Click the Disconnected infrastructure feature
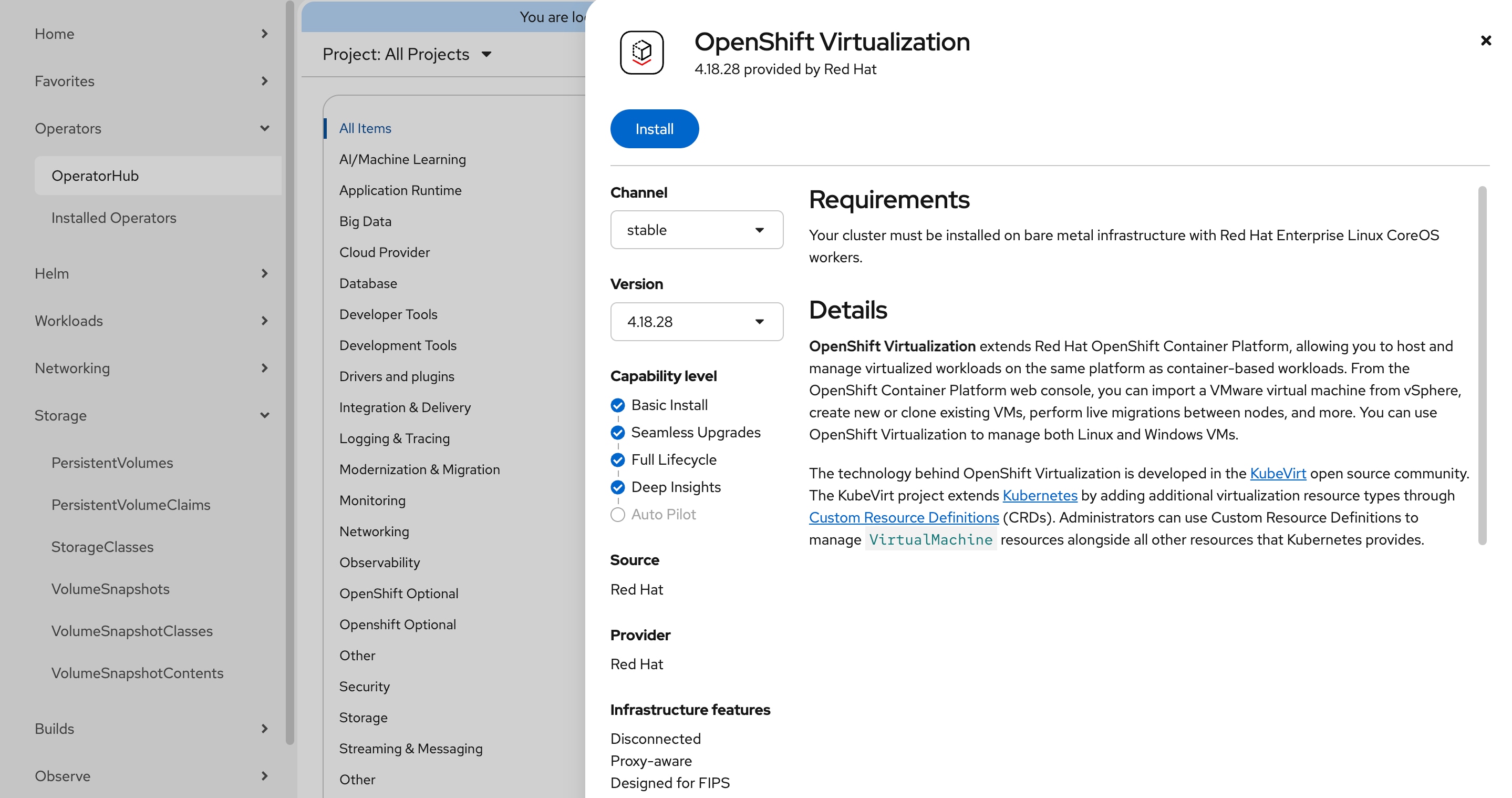Image resolution: width=1512 pixels, height=798 pixels. 655,739
